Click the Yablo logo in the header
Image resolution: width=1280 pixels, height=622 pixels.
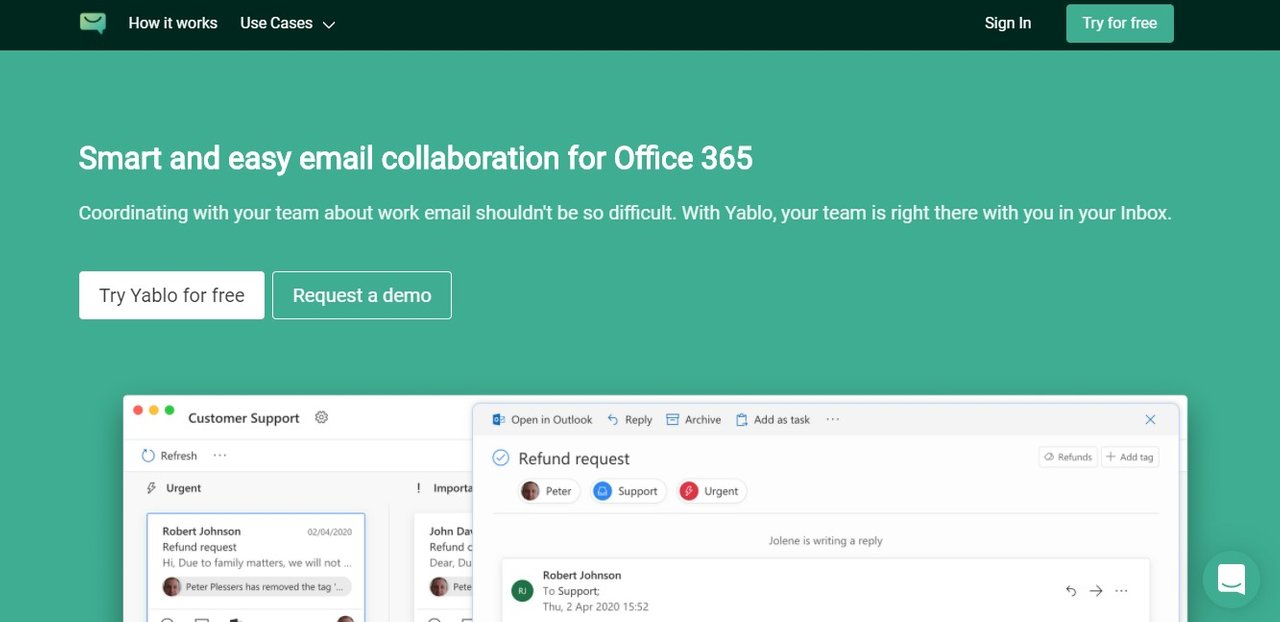point(93,23)
